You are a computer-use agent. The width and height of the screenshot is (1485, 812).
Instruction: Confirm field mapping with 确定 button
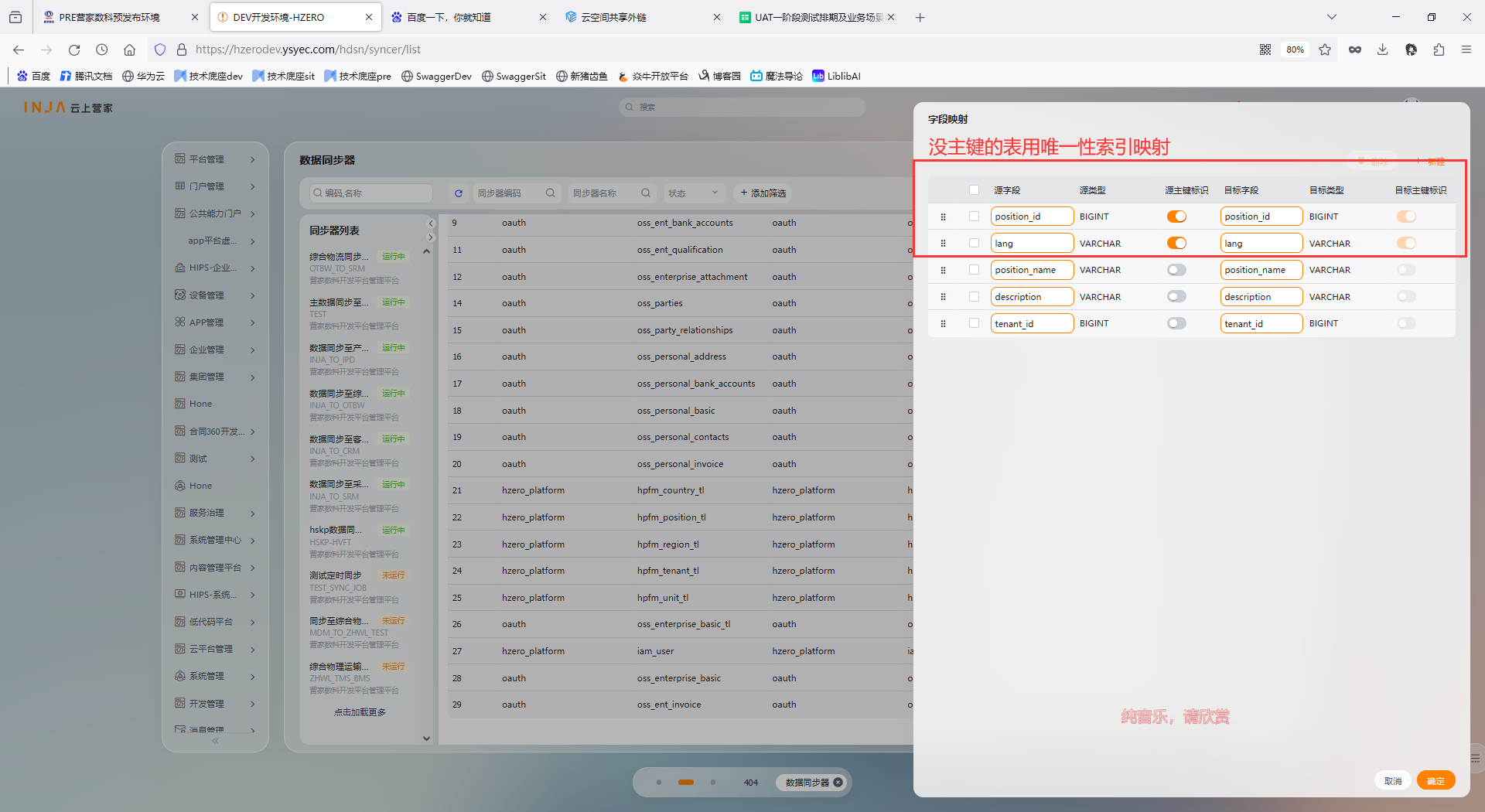[1435, 781]
